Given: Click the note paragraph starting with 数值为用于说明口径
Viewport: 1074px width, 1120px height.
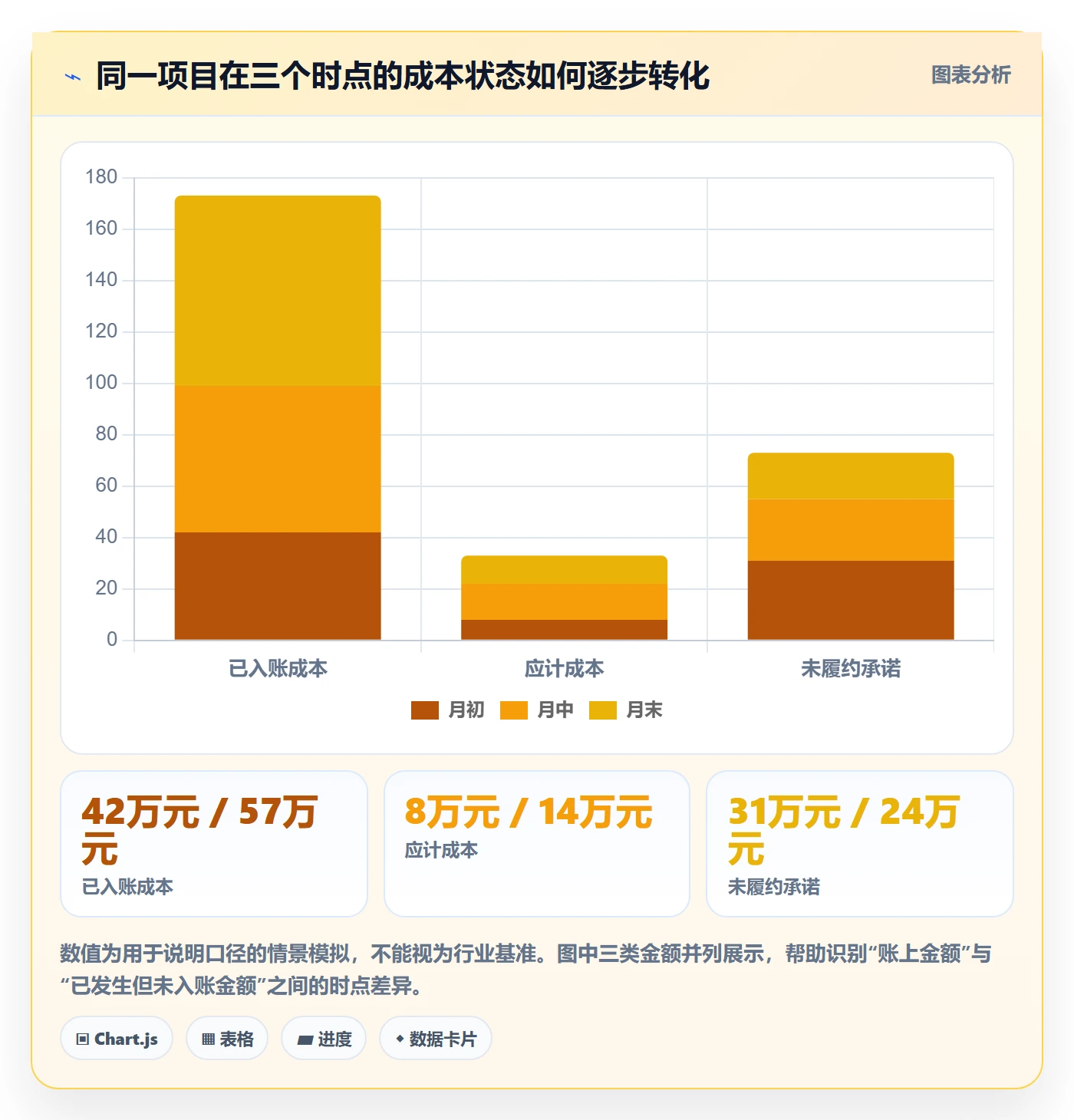Looking at the screenshot, I should point(526,970).
